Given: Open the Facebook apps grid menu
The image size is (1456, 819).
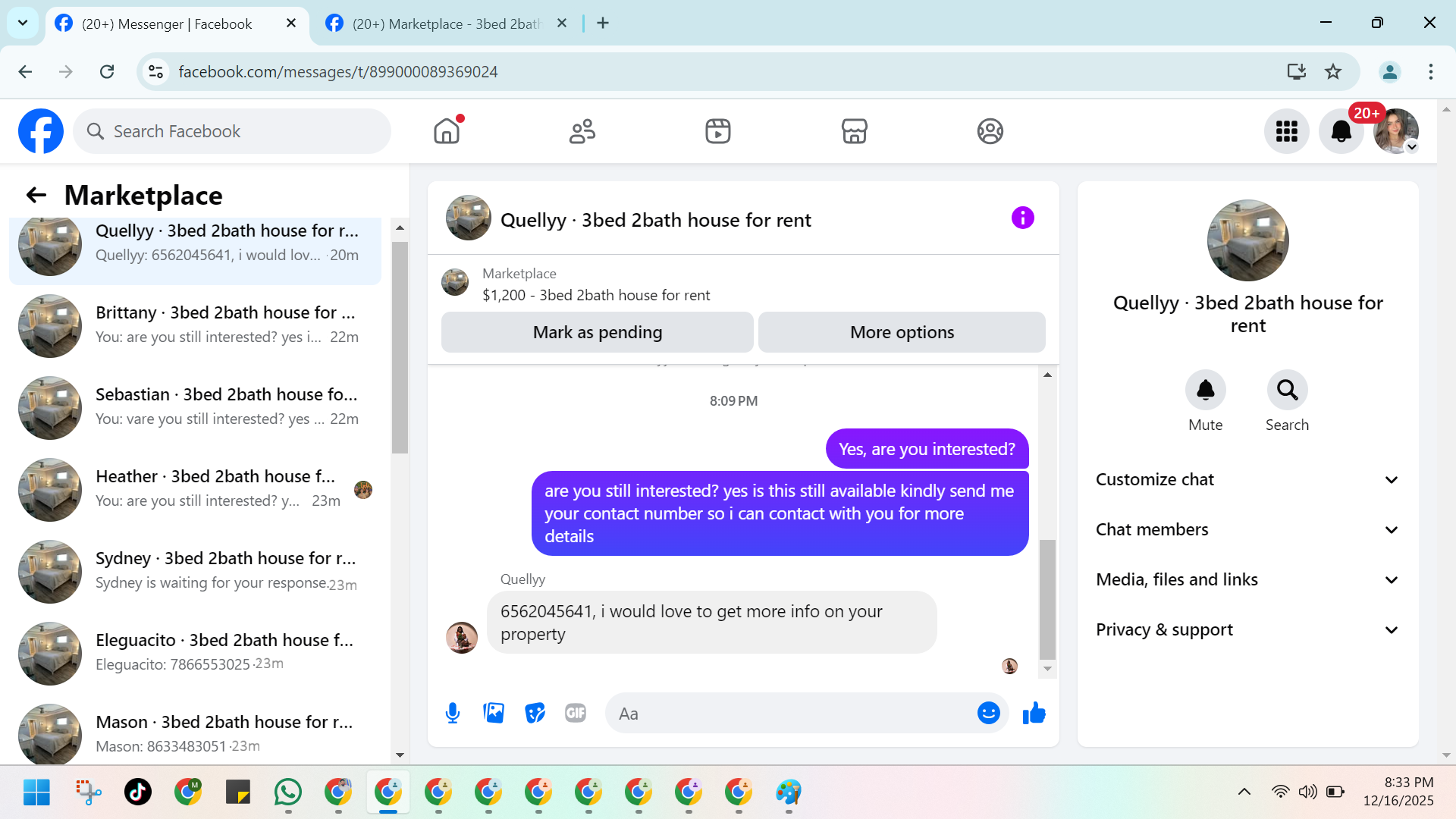Looking at the screenshot, I should tap(1287, 131).
